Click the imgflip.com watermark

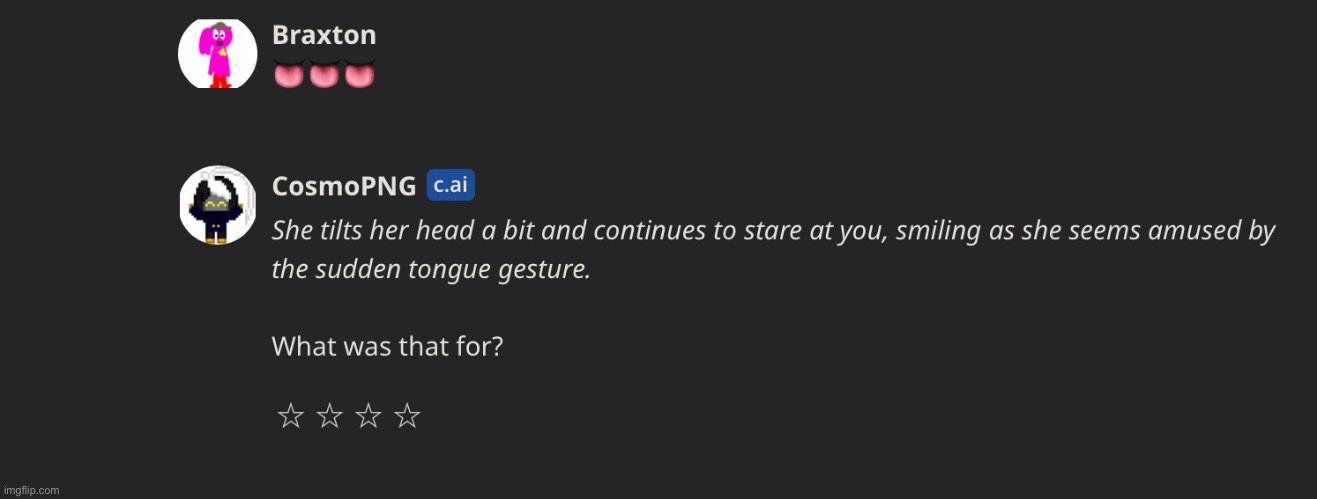pyautogui.click(x=31, y=490)
